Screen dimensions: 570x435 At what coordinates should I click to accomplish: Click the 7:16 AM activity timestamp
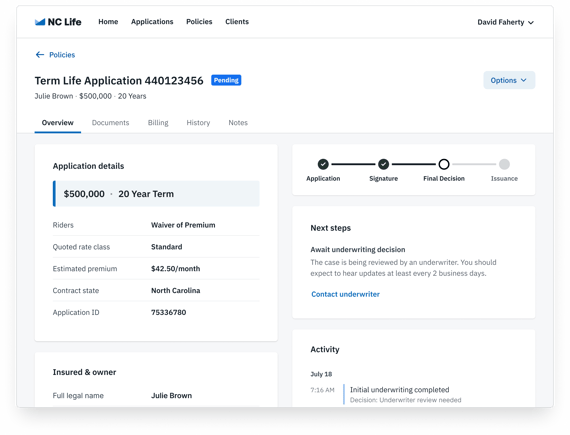click(322, 390)
